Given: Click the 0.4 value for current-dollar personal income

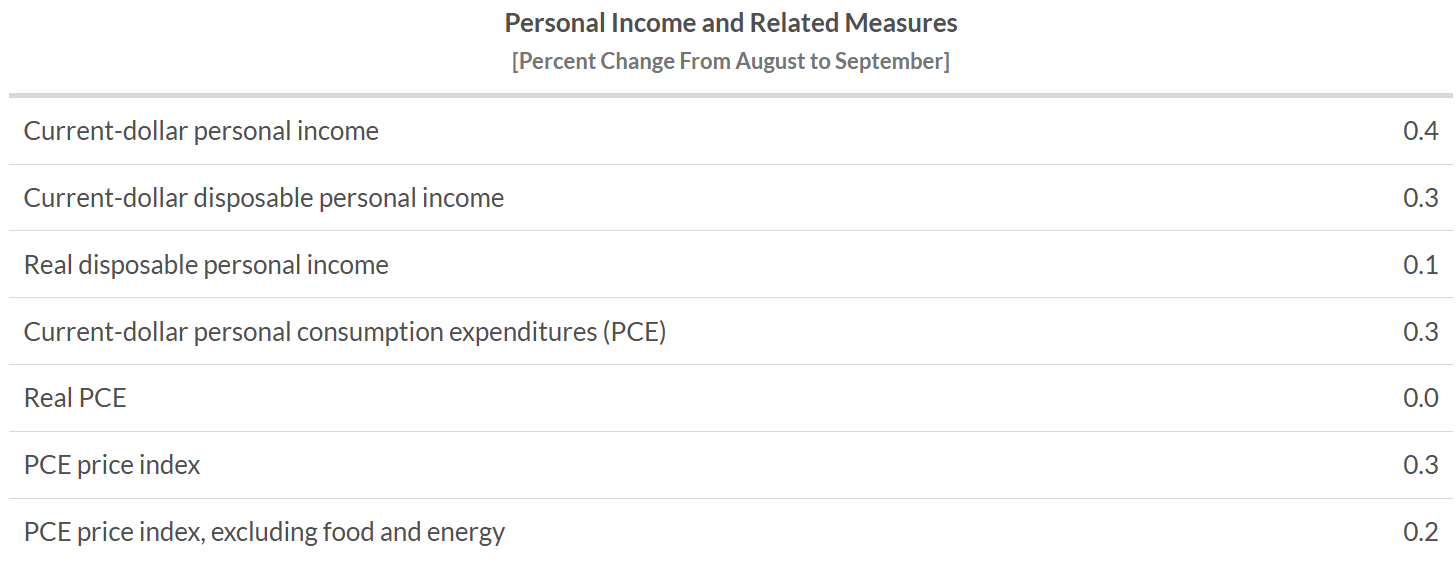Looking at the screenshot, I should pos(1420,131).
